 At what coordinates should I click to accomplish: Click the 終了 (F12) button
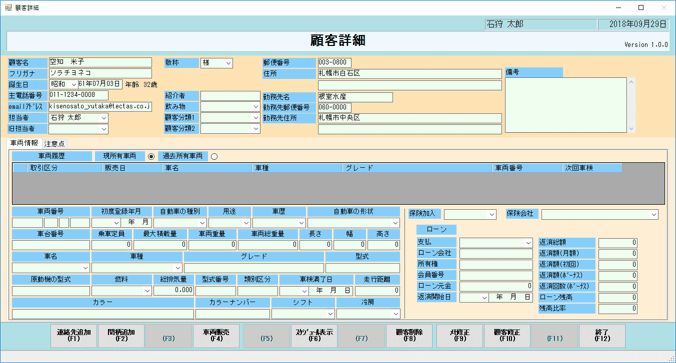tap(602, 335)
